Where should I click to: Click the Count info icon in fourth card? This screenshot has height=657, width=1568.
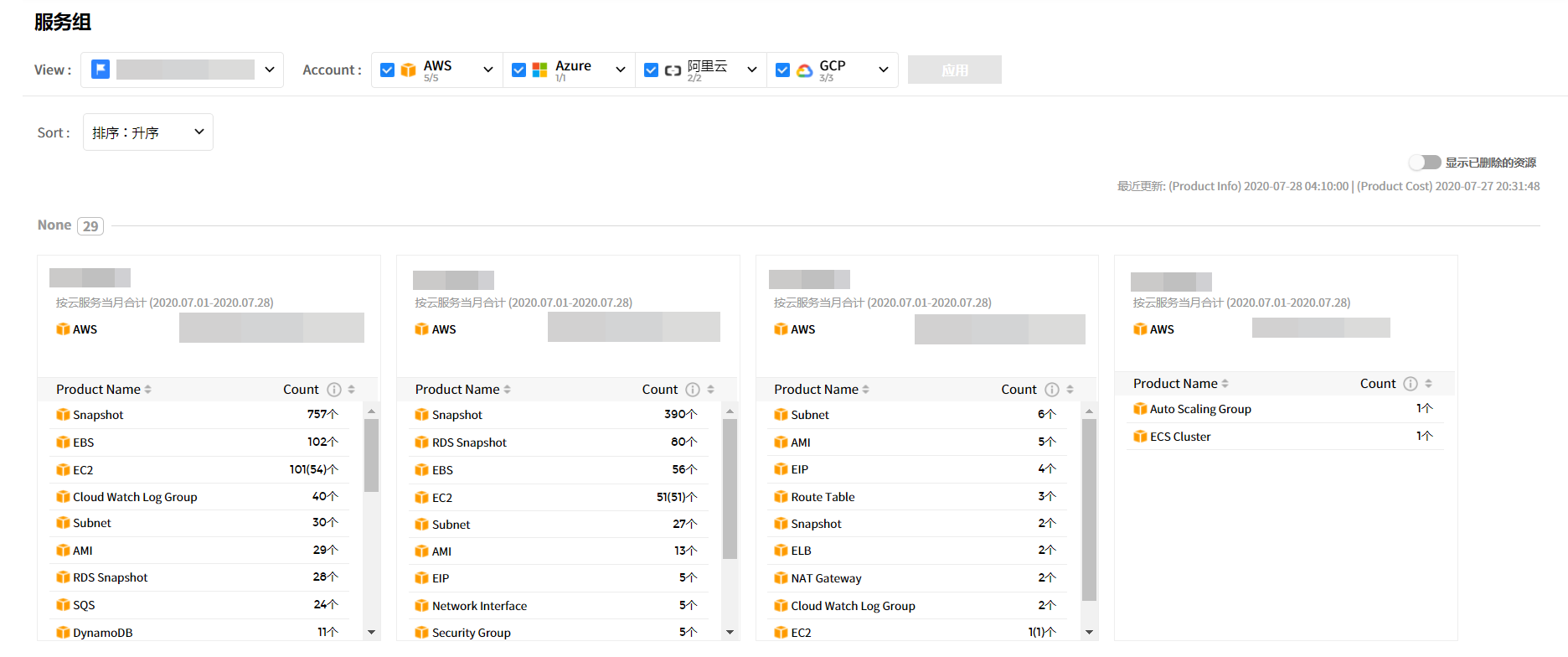[x=1411, y=384]
